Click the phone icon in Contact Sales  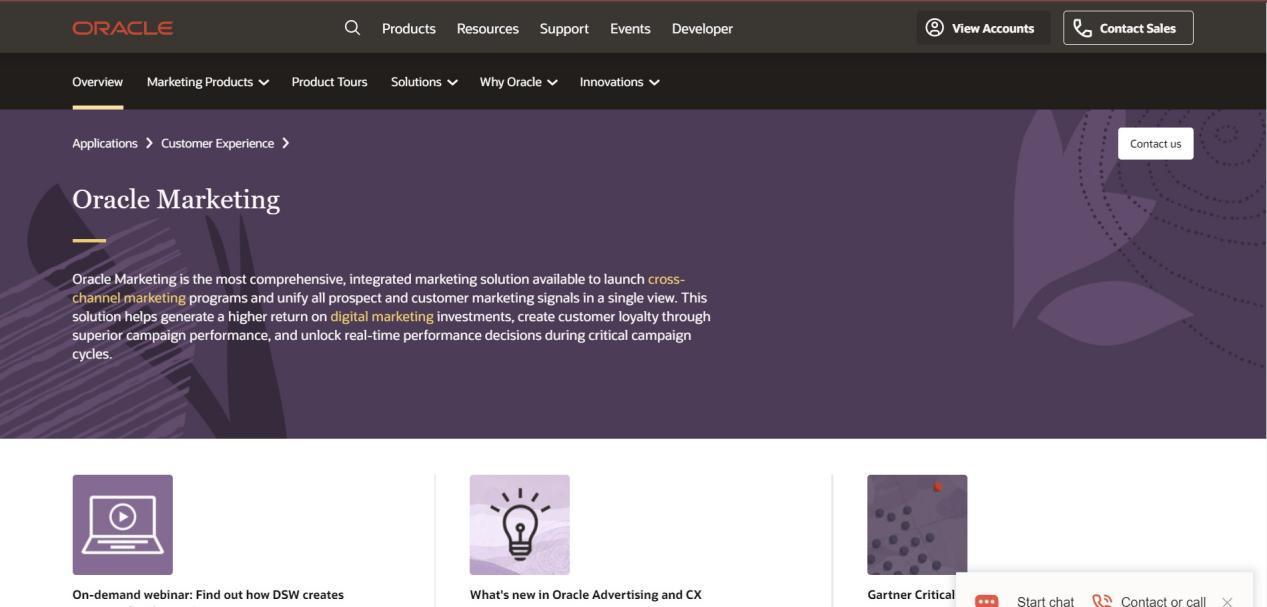pyautogui.click(x=1082, y=28)
